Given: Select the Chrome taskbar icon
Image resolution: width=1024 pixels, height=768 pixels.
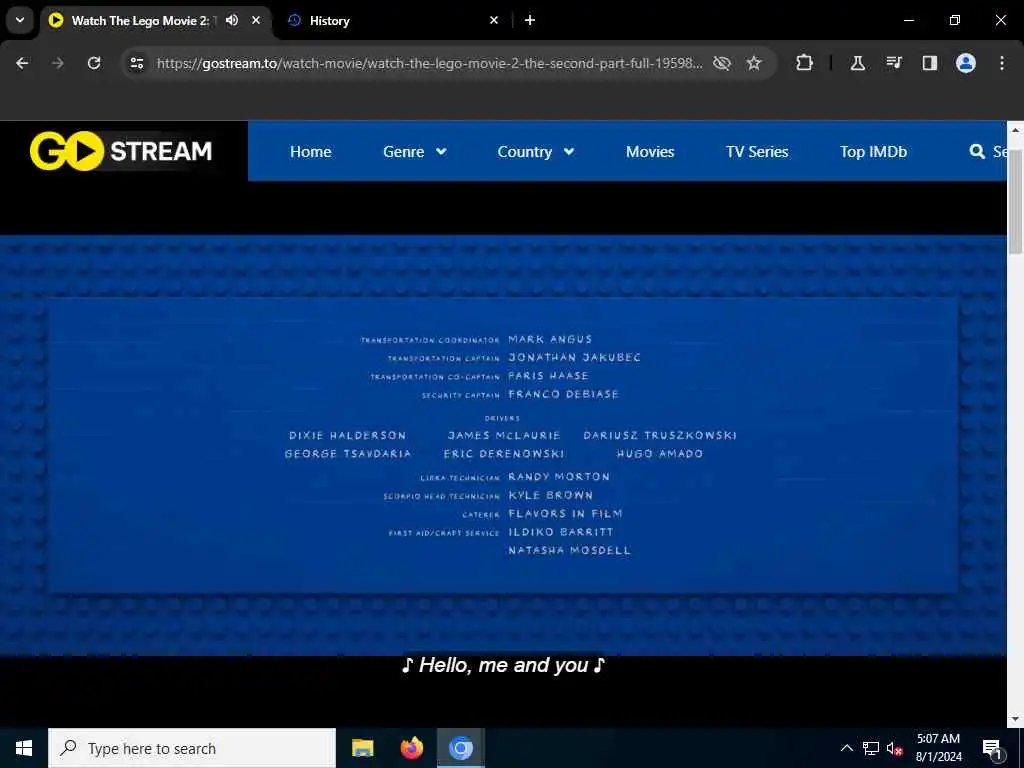Looking at the screenshot, I should [460, 748].
